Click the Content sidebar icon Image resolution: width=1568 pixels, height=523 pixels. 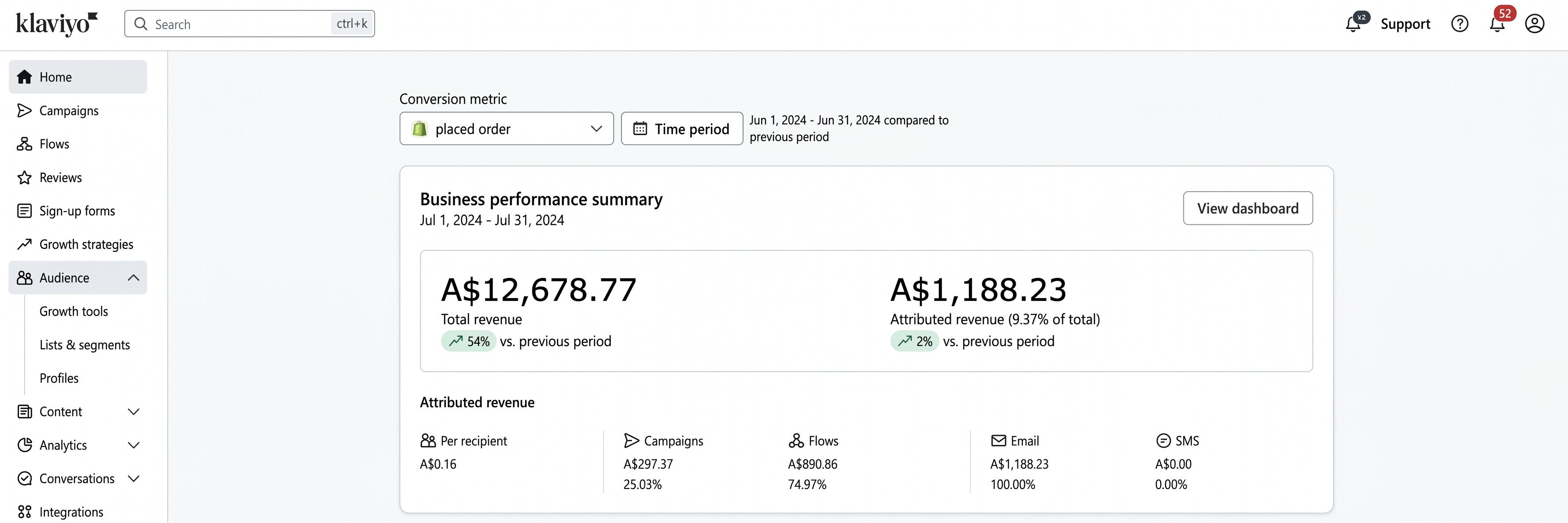(24, 412)
